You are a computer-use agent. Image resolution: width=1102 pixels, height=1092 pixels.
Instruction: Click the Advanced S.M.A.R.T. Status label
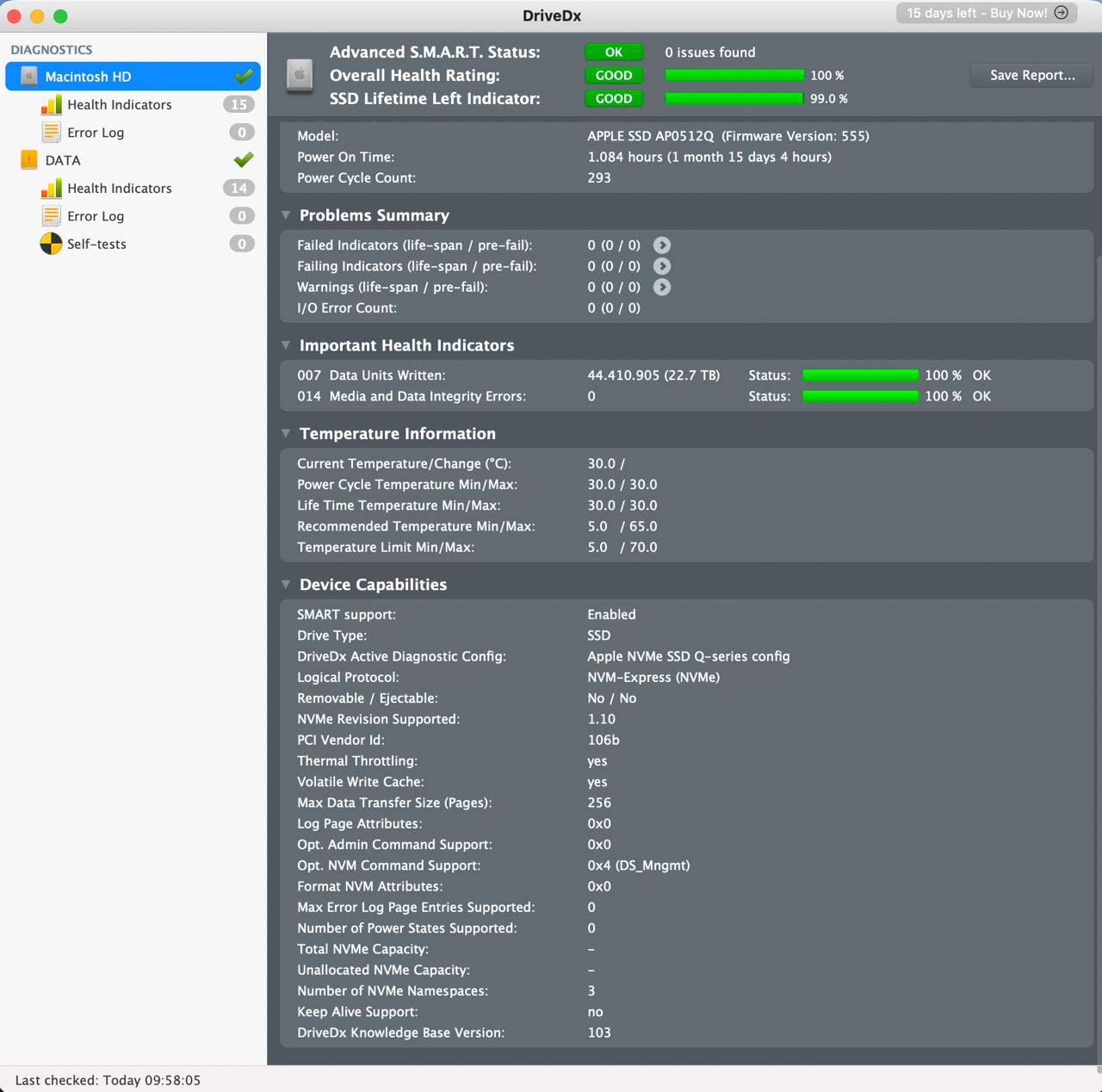[x=436, y=53]
